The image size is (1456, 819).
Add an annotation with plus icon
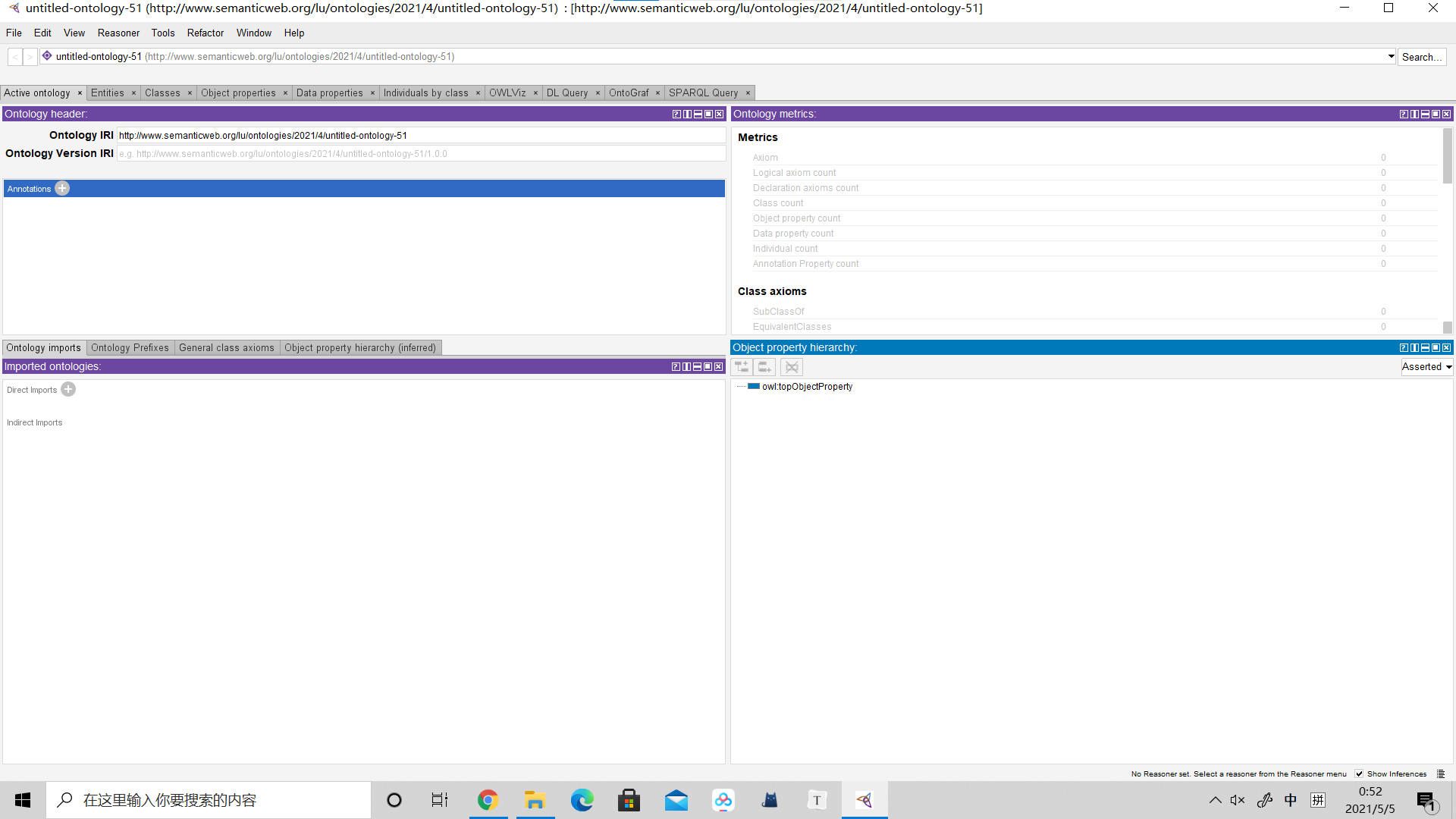click(x=62, y=189)
